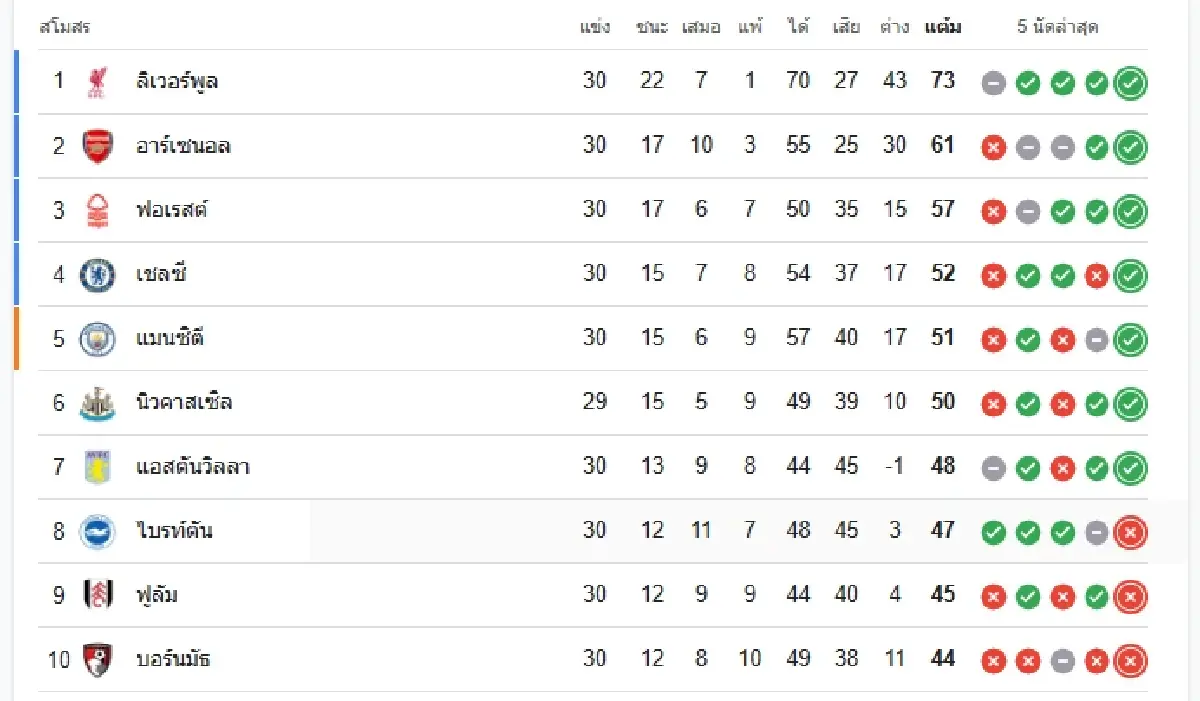Click the Aston Villa crest icon
1200x701 pixels.
click(x=97, y=467)
